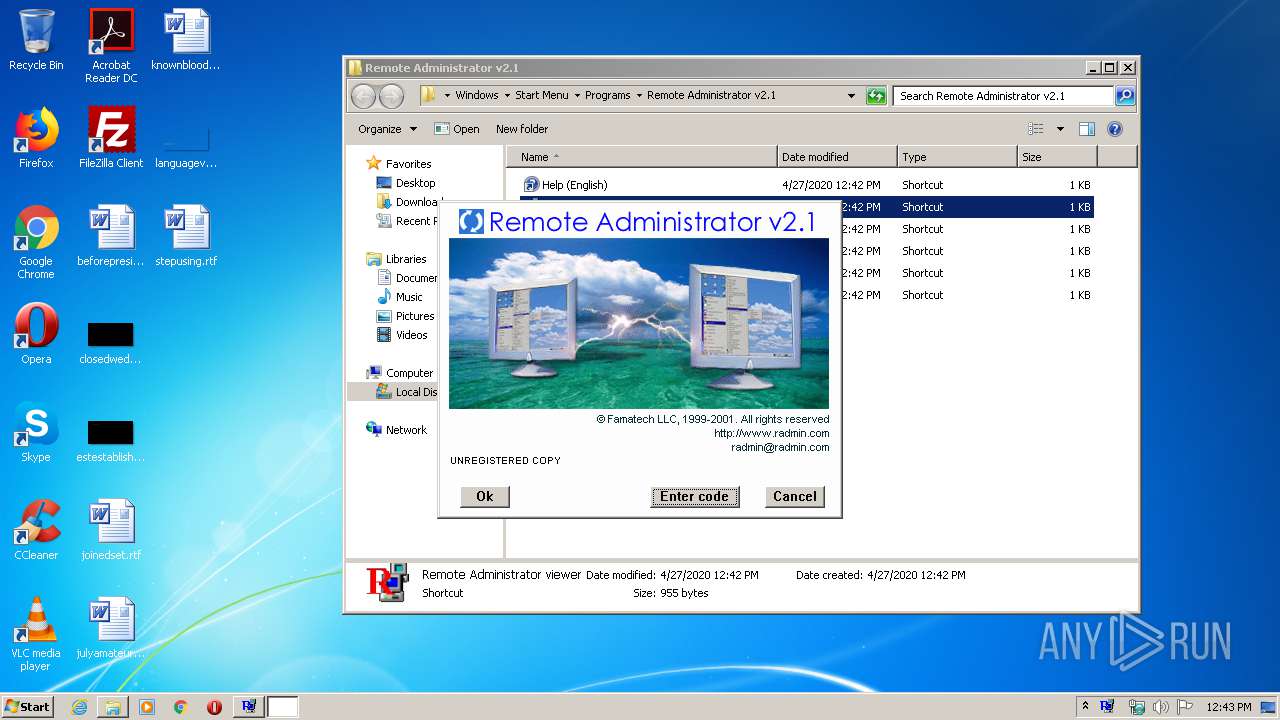Sort by the Size column header

coord(1057,157)
